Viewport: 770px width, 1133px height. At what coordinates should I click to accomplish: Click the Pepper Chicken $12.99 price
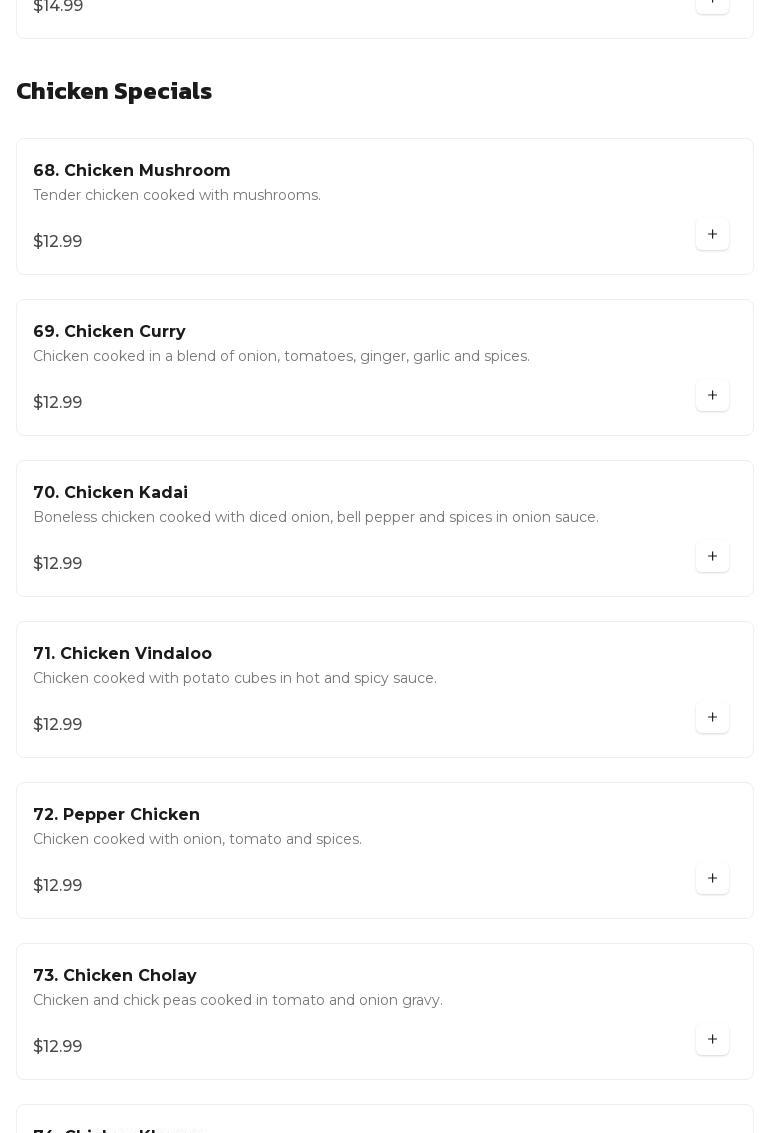coord(58,886)
